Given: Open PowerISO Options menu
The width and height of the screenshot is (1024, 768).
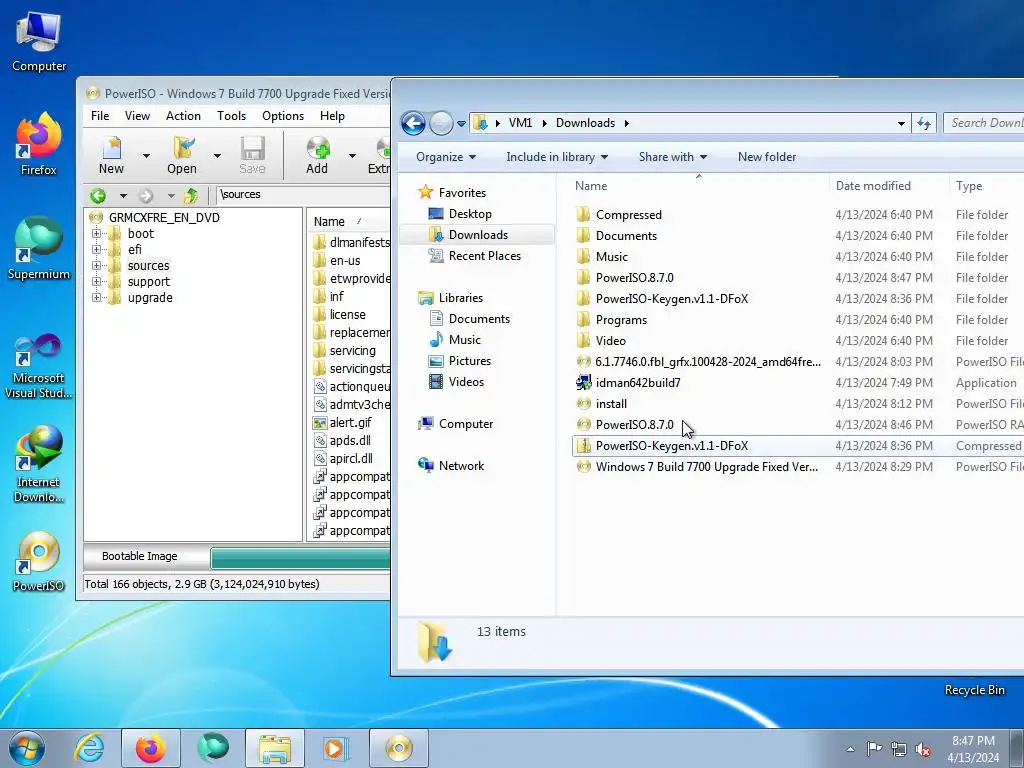Looking at the screenshot, I should coord(283,116).
